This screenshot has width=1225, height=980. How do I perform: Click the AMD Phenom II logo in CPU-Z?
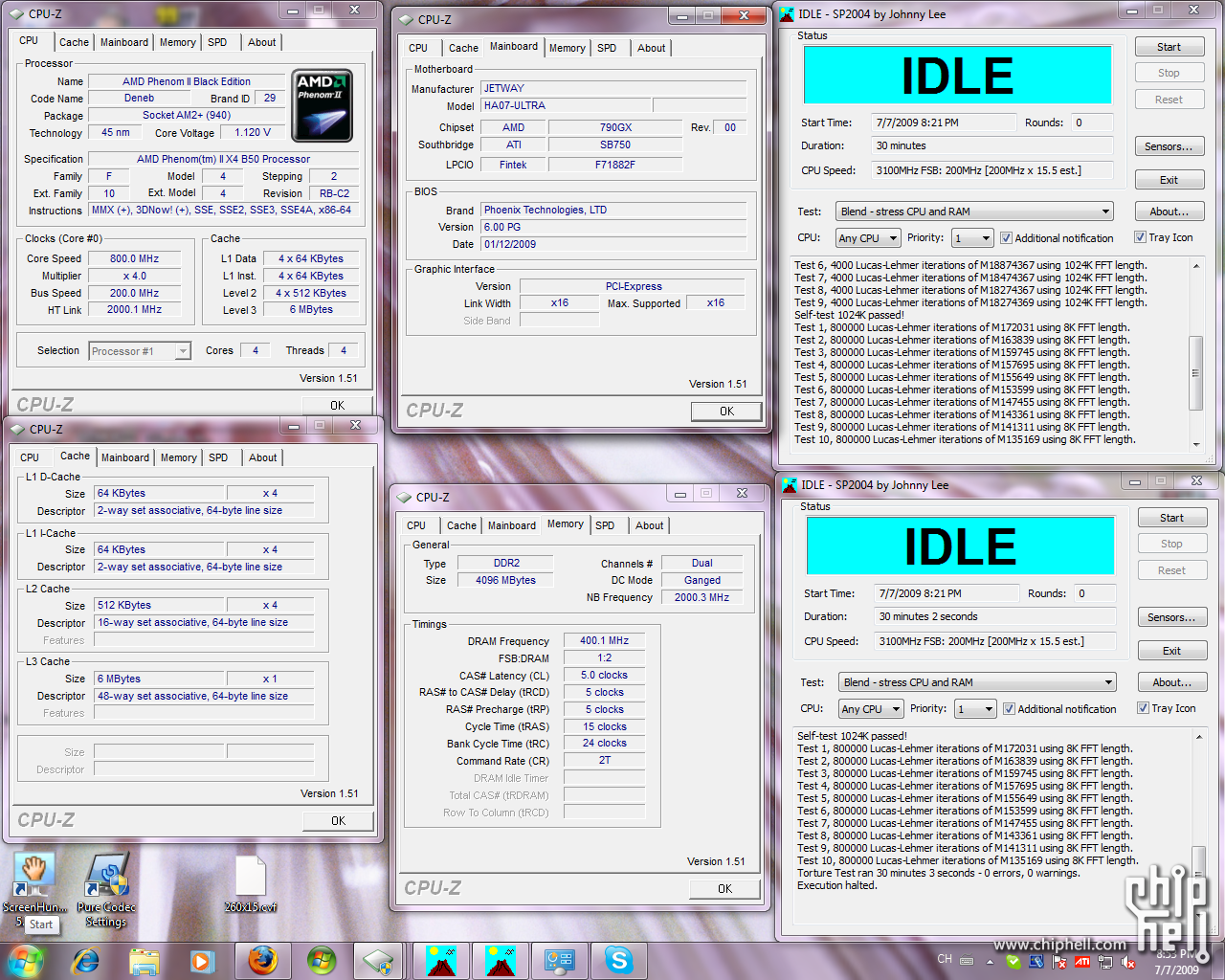click(323, 105)
